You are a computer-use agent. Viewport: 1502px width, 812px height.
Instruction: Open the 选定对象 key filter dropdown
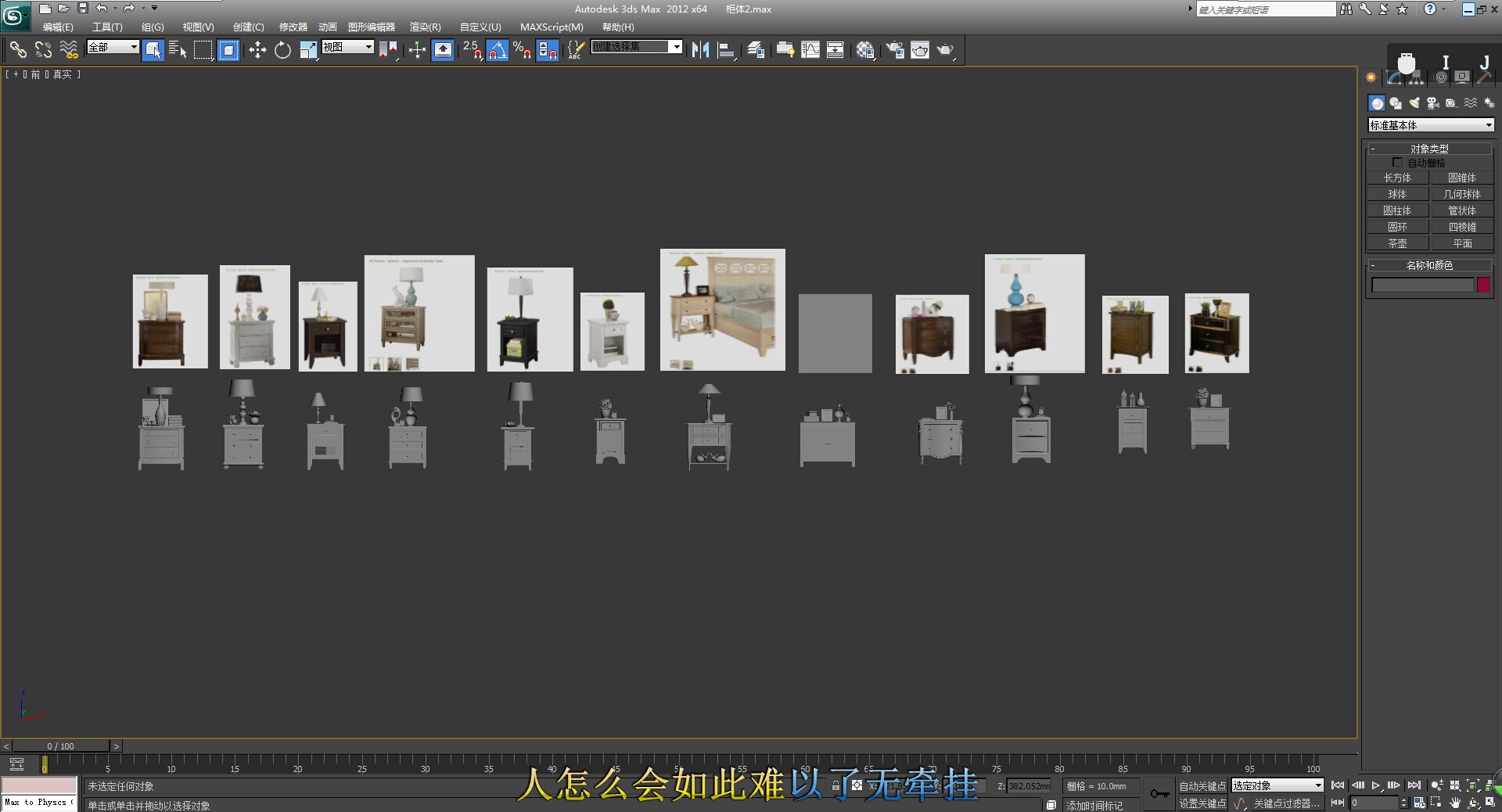(1277, 785)
